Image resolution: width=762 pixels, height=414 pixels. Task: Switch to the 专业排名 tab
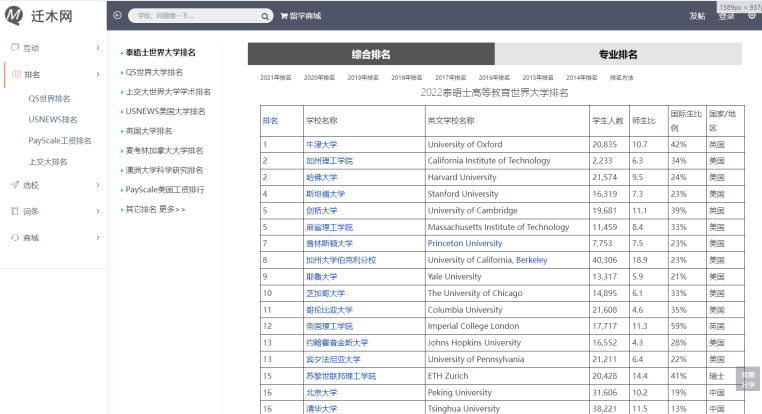(618, 54)
